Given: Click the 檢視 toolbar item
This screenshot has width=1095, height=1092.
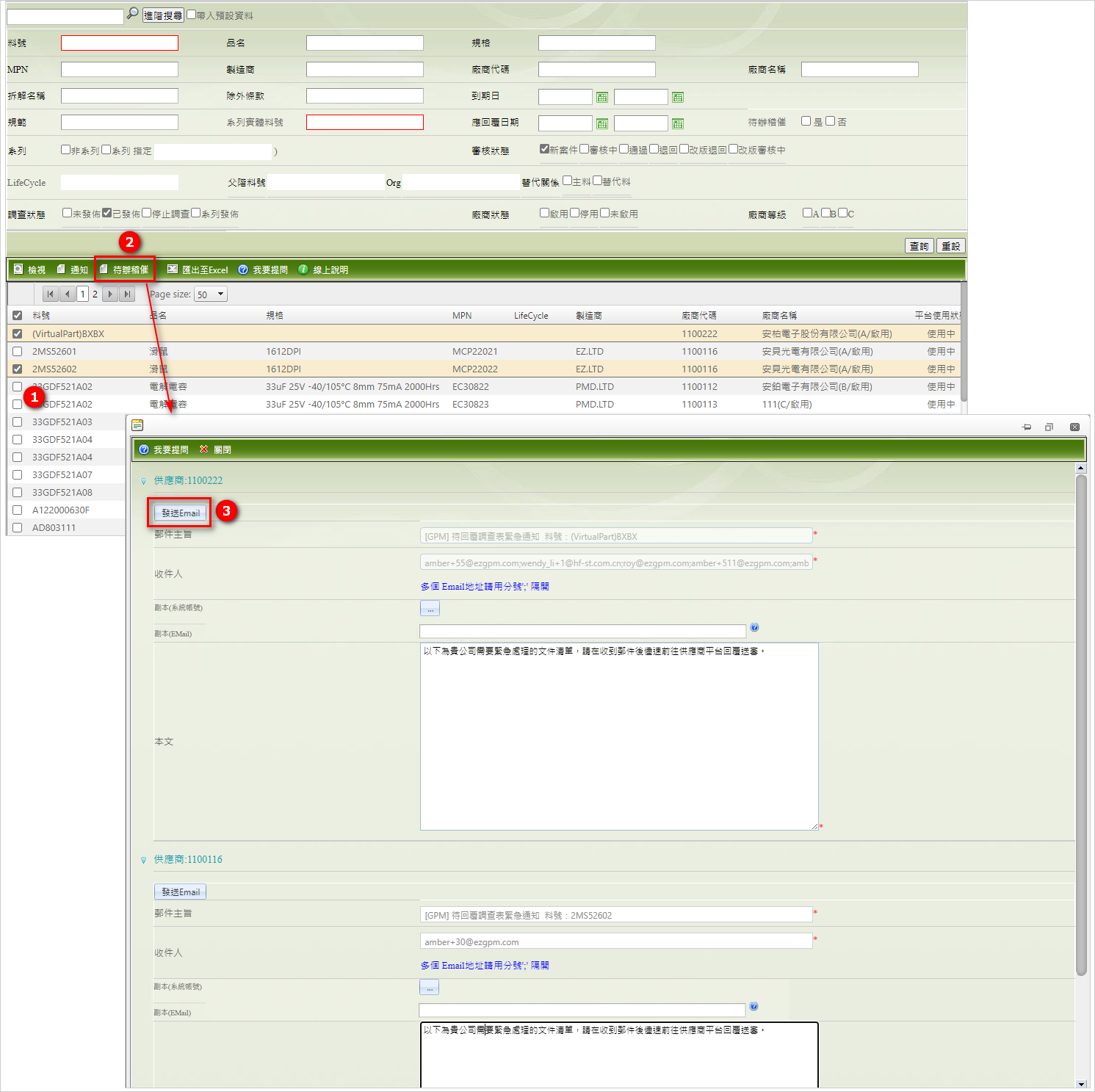Looking at the screenshot, I should click(x=30, y=270).
